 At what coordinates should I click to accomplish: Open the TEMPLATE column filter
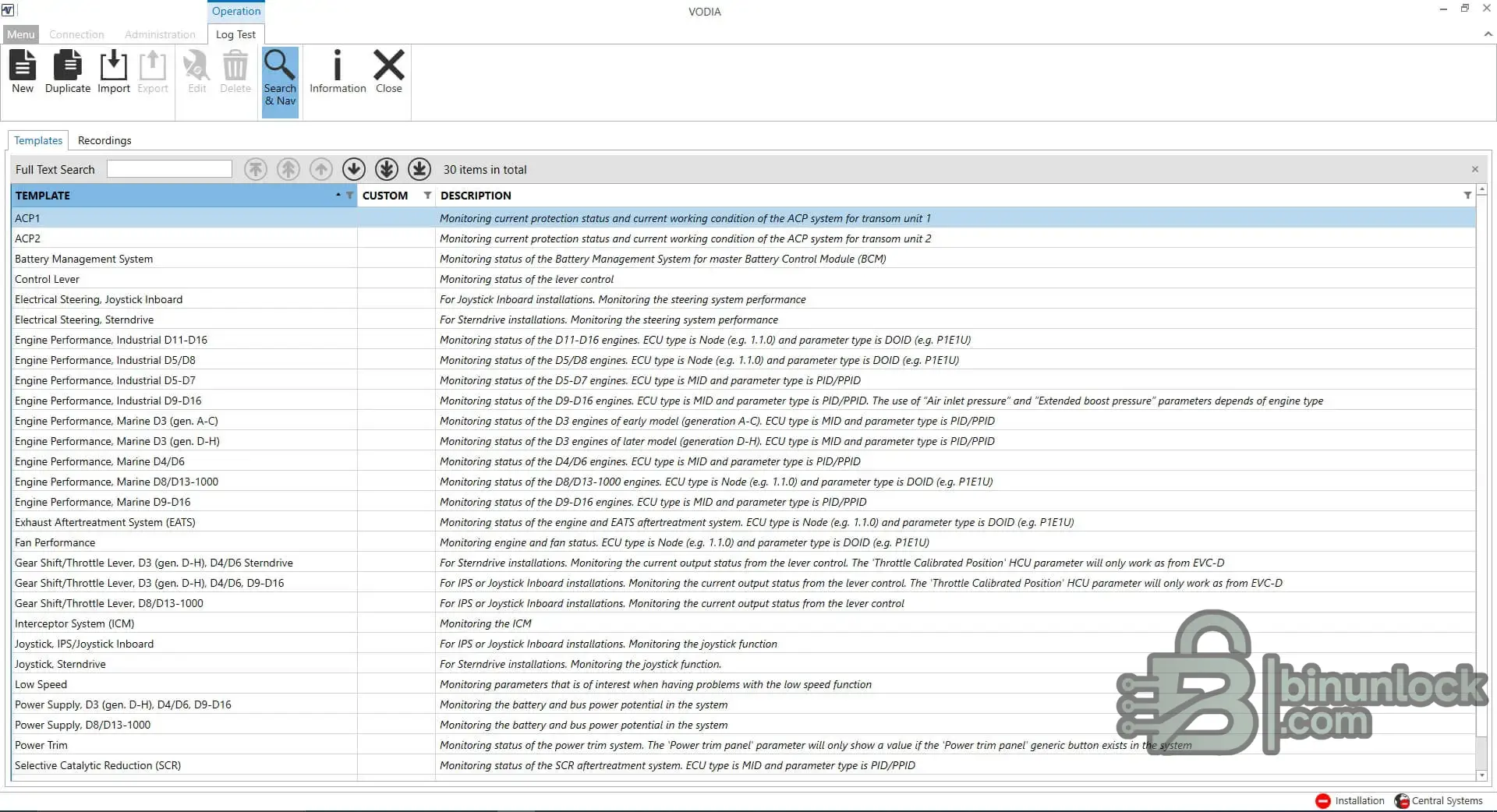point(349,196)
